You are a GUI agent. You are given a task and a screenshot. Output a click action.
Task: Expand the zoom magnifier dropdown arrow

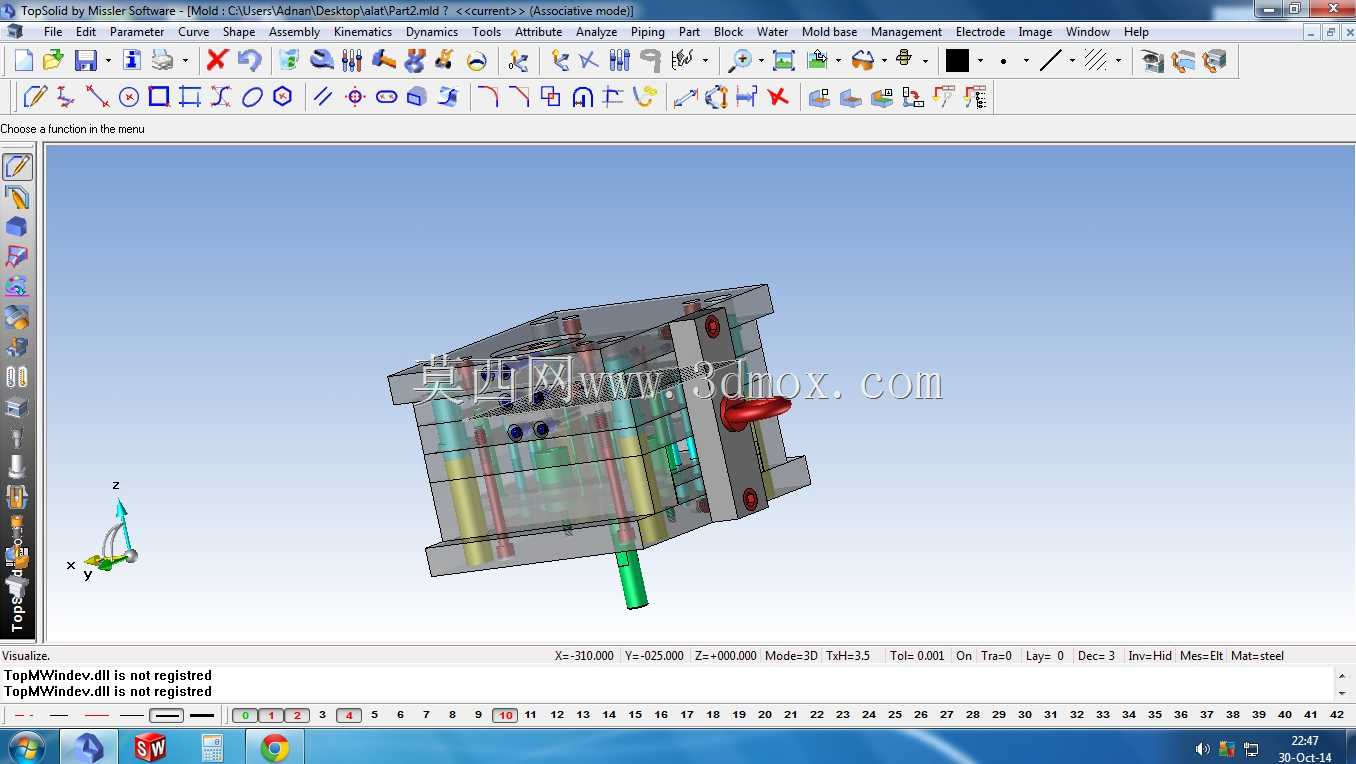[x=761, y=60]
